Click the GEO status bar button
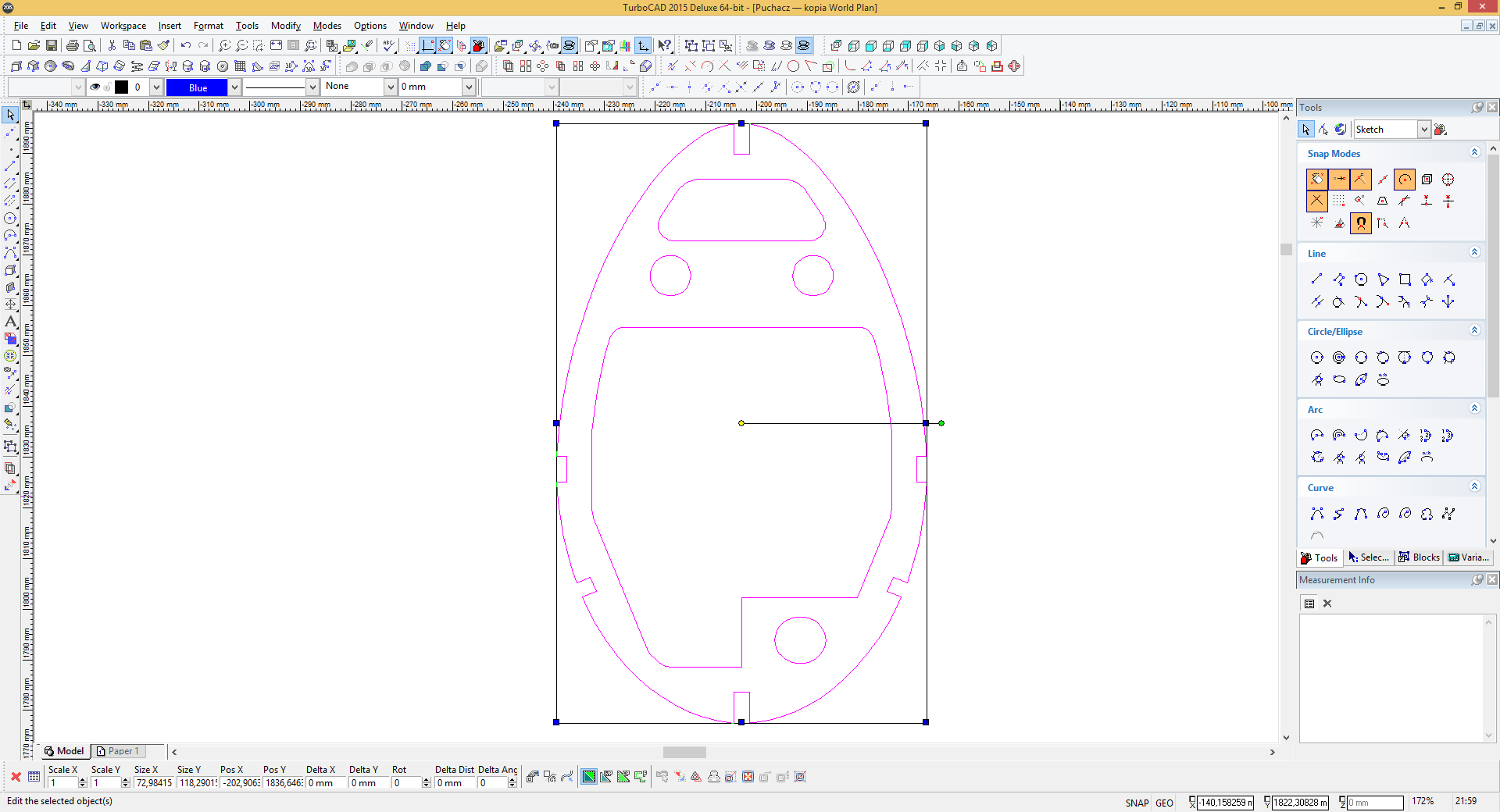This screenshot has height=812, width=1500. pos(1164,803)
